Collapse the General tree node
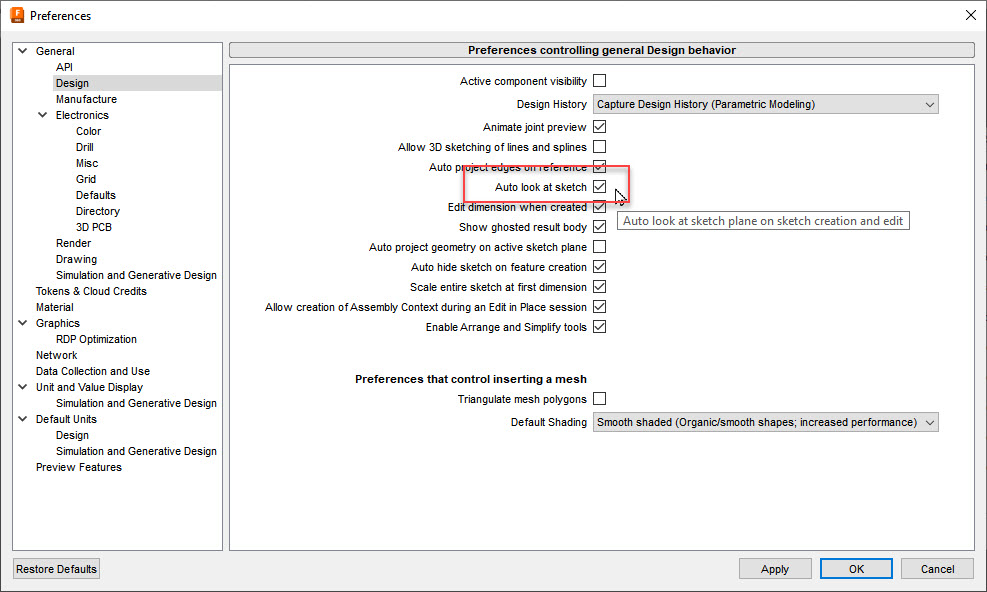This screenshot has height=592, width=987. point(23,51)
